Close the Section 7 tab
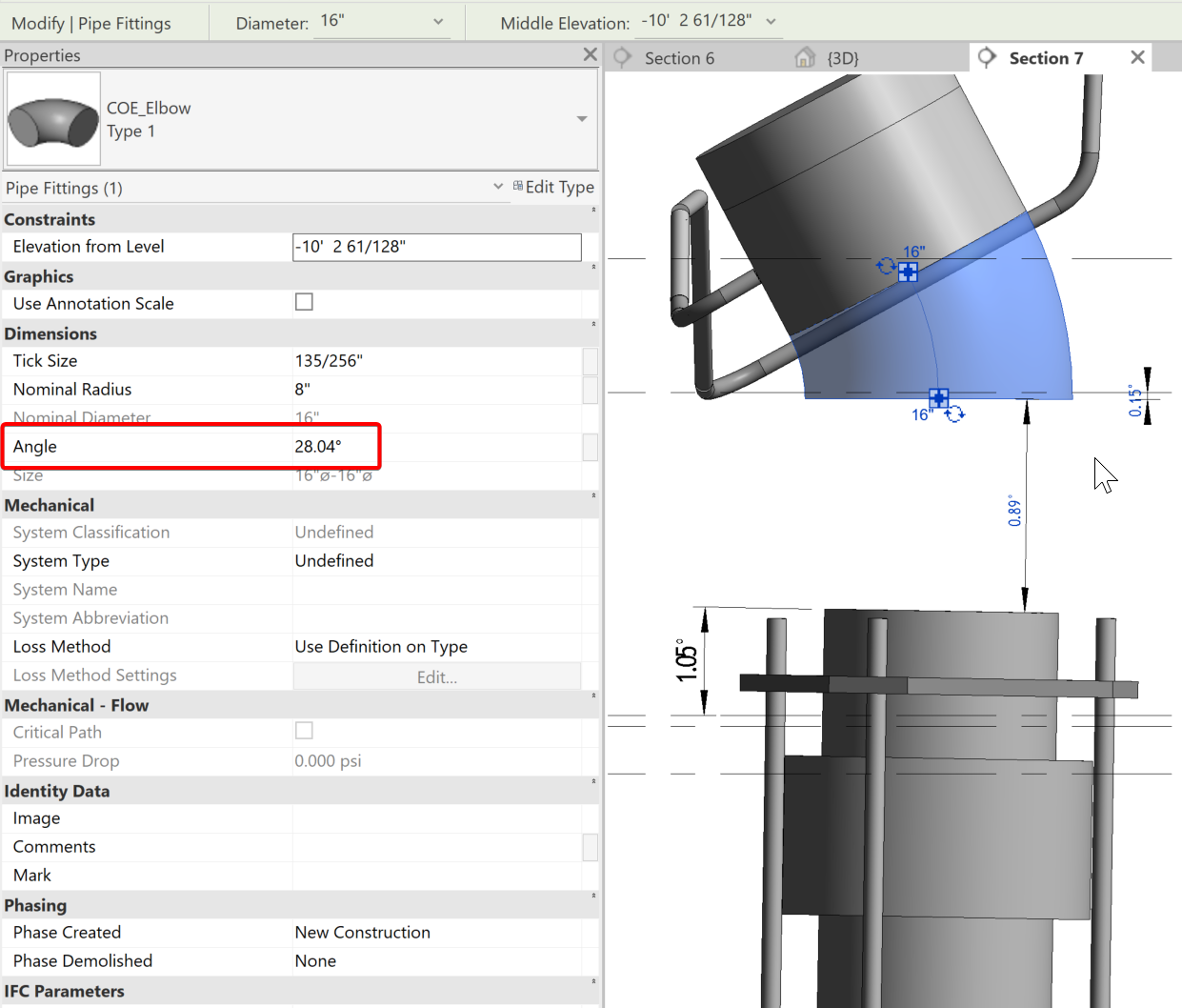 pos(1137,57)
